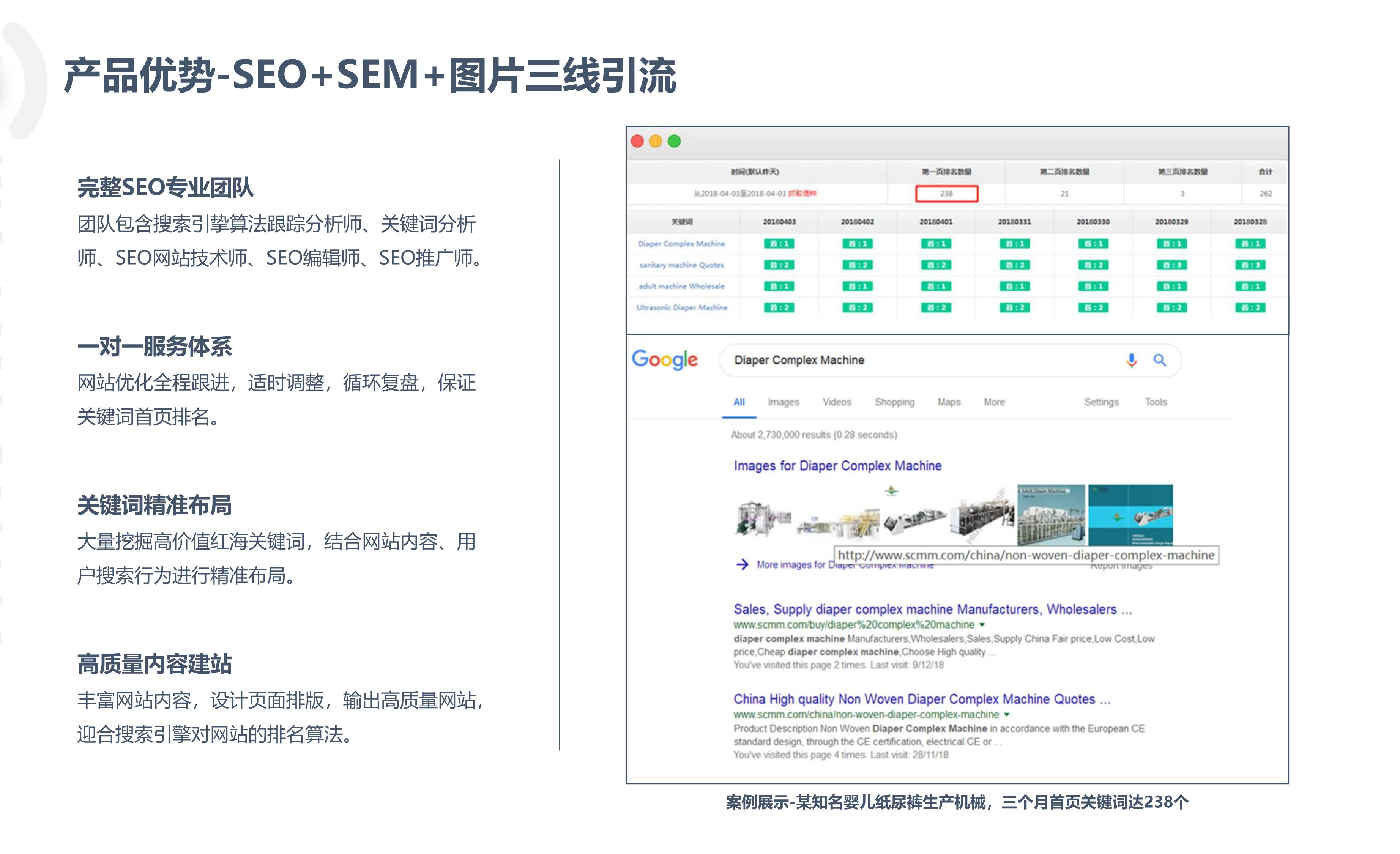Click About 2,730,000 results text
1400x854 pixels.
pyautogui.click(x=814, y=435)
